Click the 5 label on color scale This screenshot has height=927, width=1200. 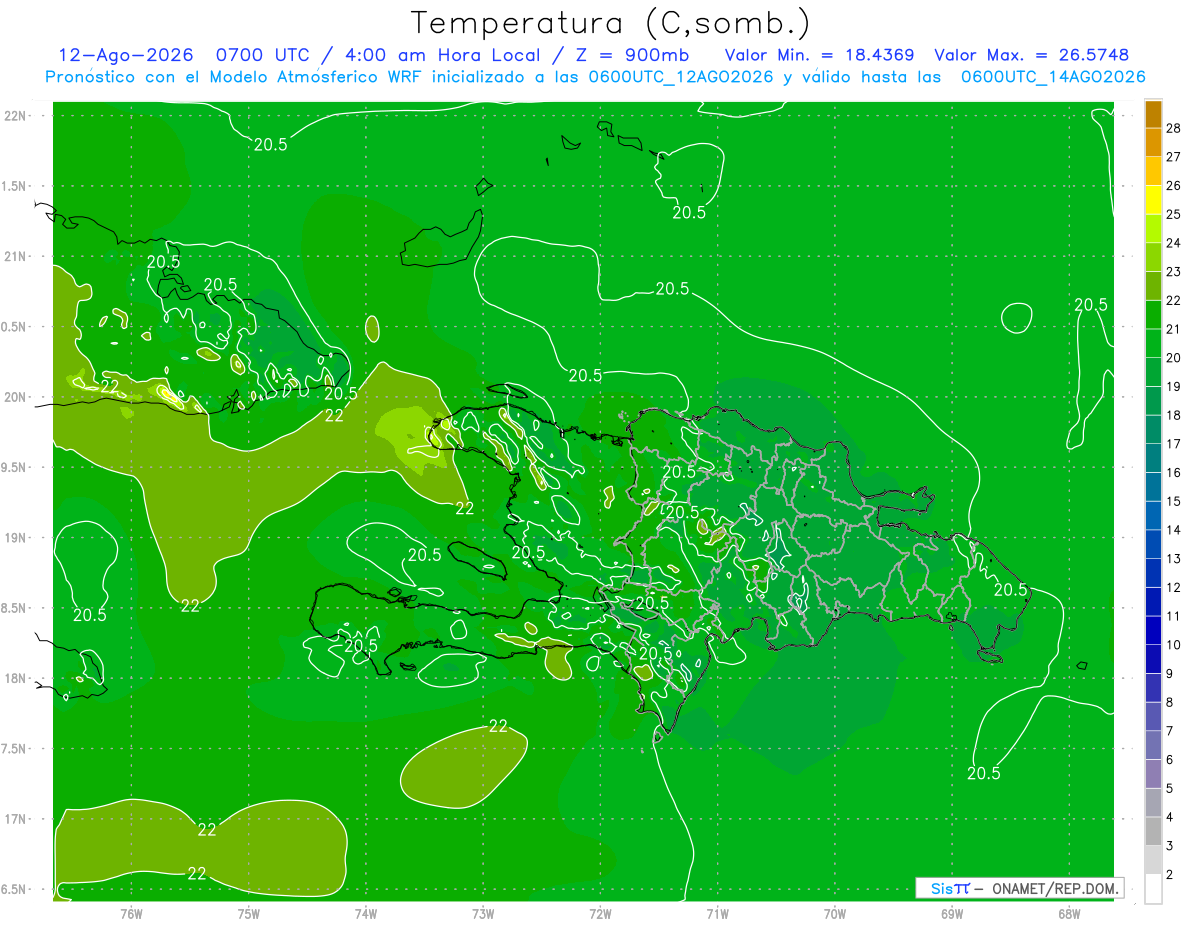[1170, 789]
